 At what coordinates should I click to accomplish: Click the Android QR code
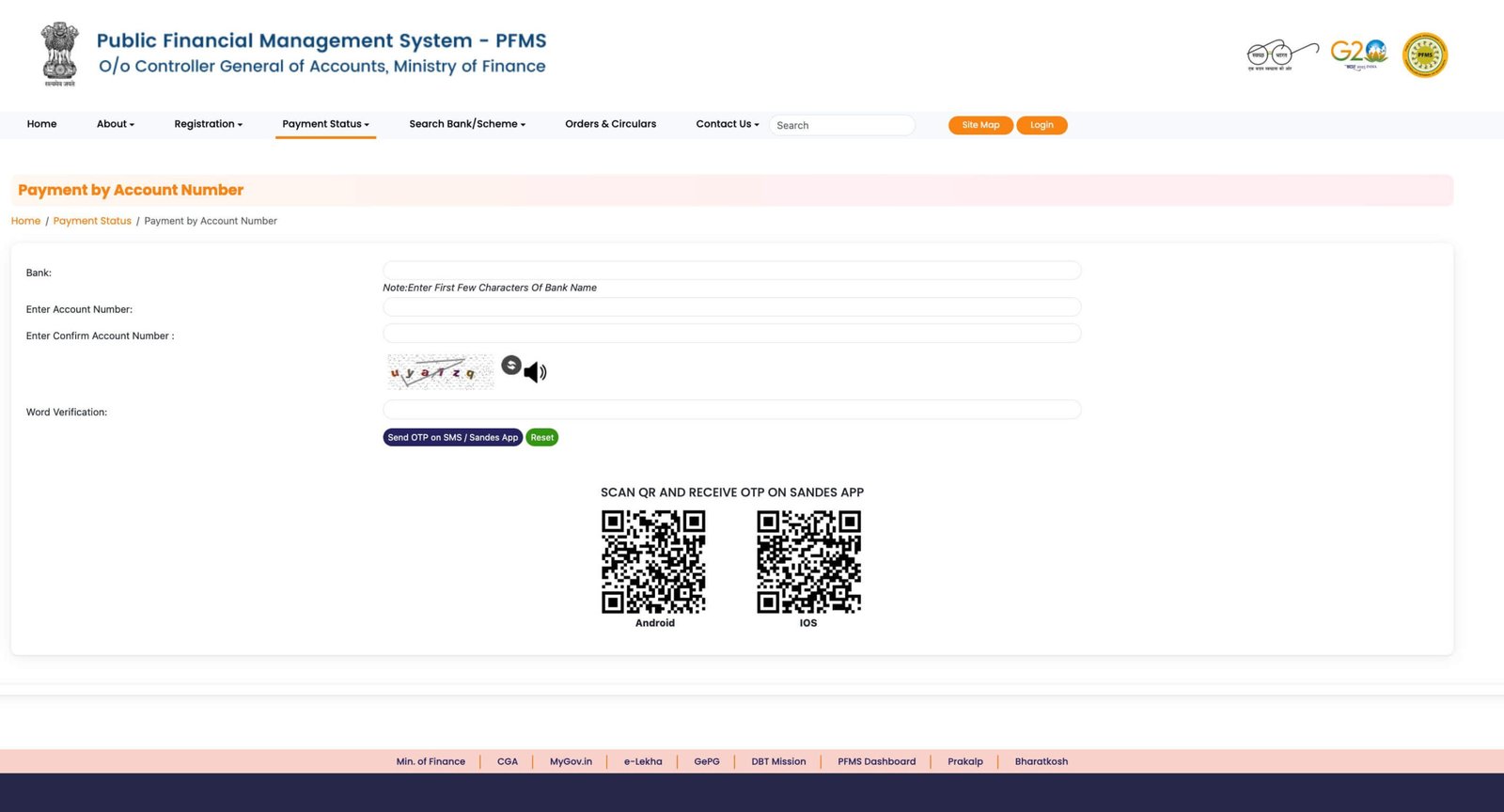653,562
